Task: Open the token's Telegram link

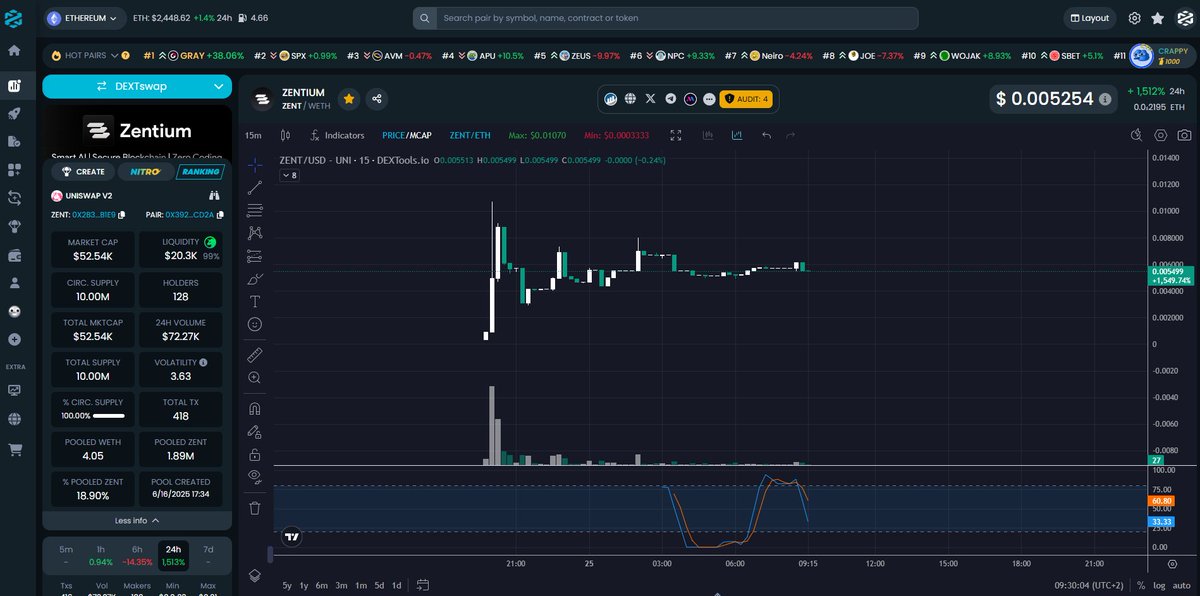Action: click(671, 99)
